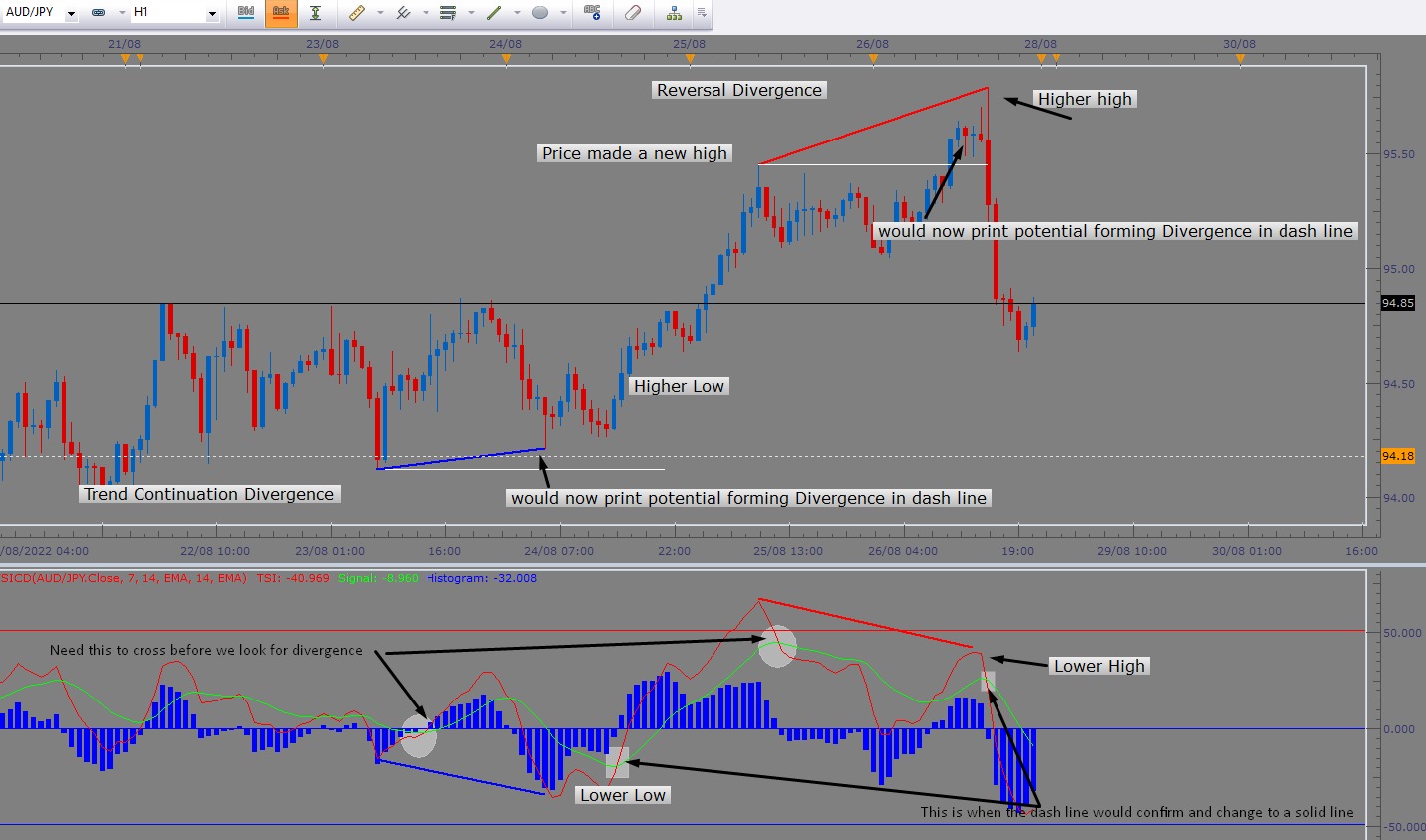Screen dimensions: 1426x840
Task: Click the chart link chain icon
Action: pyautogui.click(x=98, y=13)
